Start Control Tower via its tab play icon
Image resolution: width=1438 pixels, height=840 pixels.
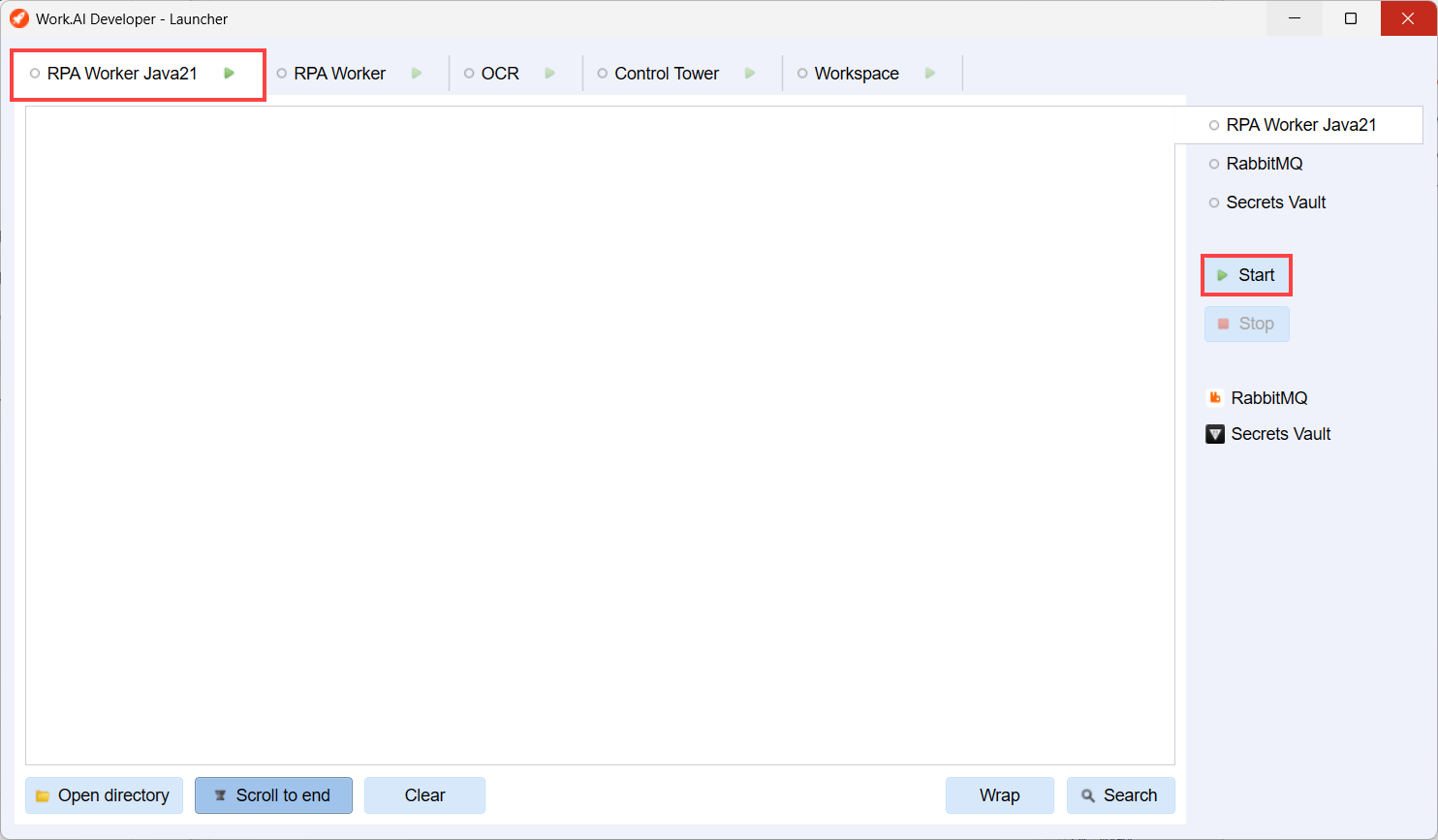click(750, 74)
